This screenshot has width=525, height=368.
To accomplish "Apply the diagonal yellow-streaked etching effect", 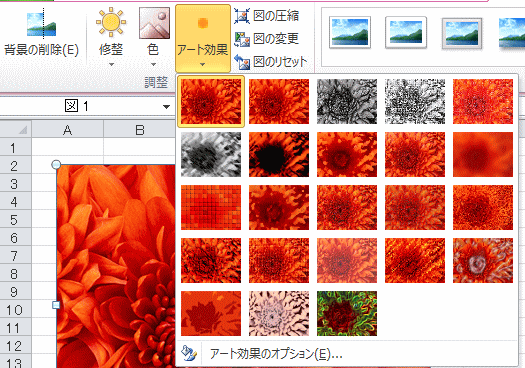I will click(x=415, y=261).
